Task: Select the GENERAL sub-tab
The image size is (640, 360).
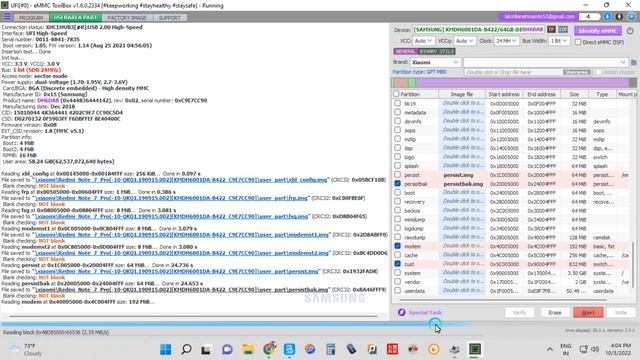Action: pos(405,51)
